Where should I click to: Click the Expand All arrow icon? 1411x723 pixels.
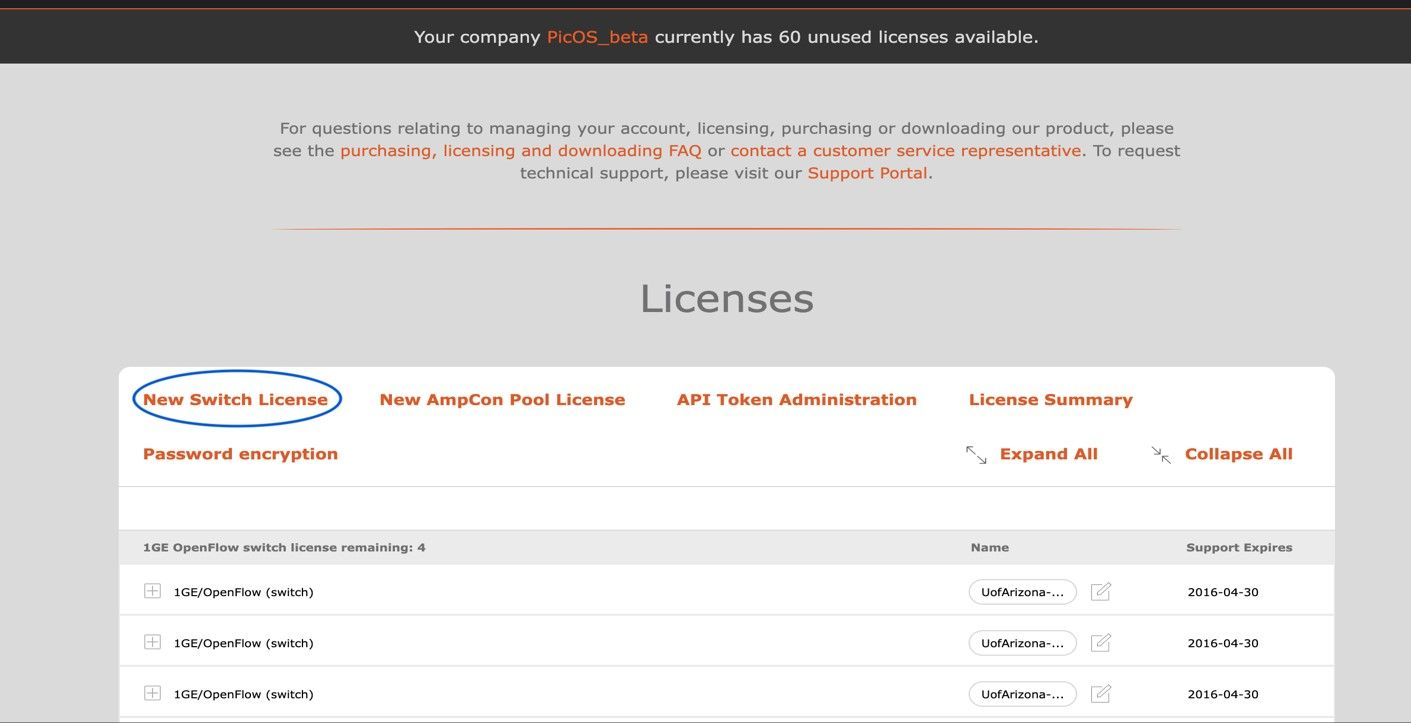click(978, 454)
